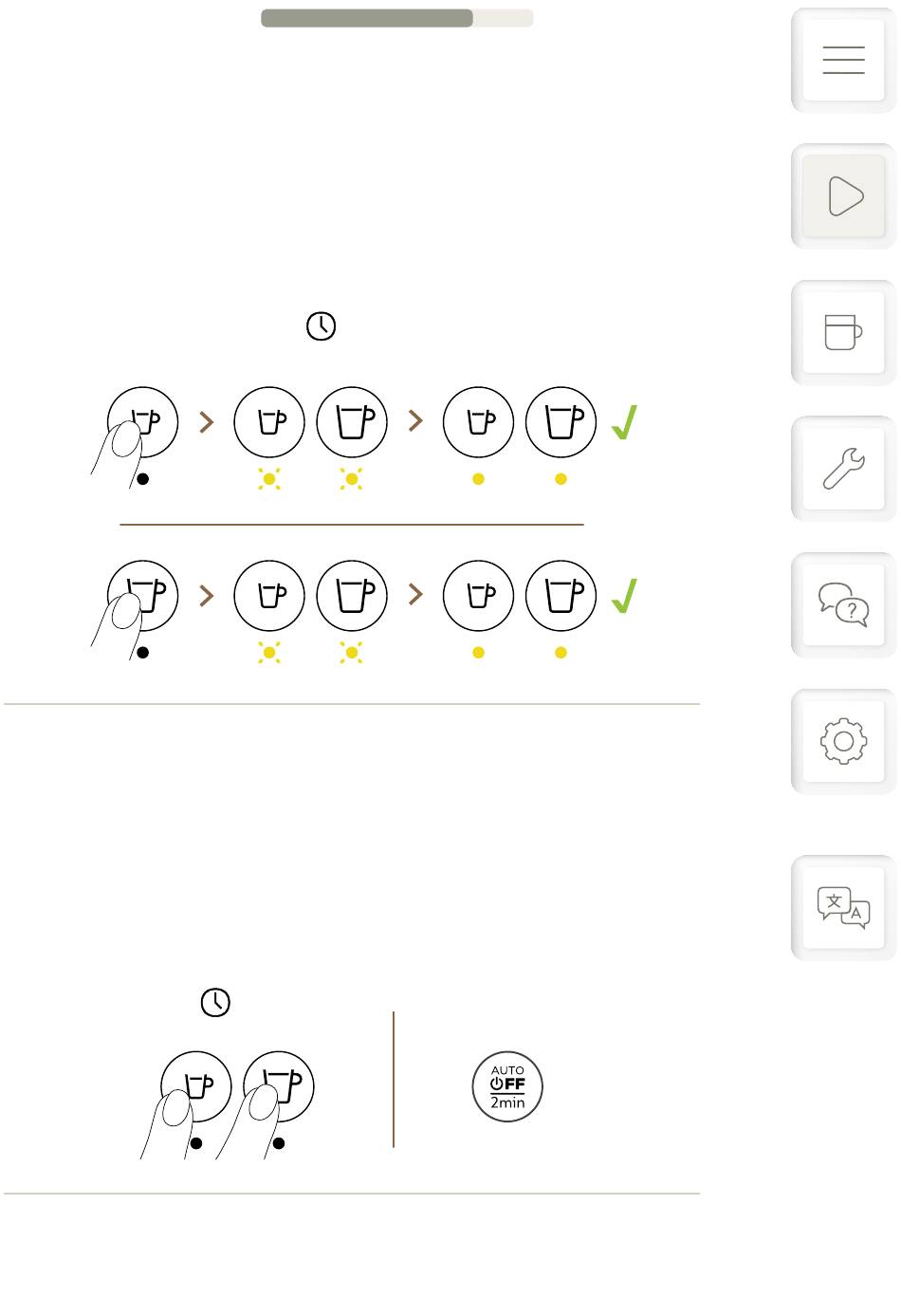901x1316 pixels.
Task: Click the Auto Off 2min icon
Action: click(x=507, y=1086)
